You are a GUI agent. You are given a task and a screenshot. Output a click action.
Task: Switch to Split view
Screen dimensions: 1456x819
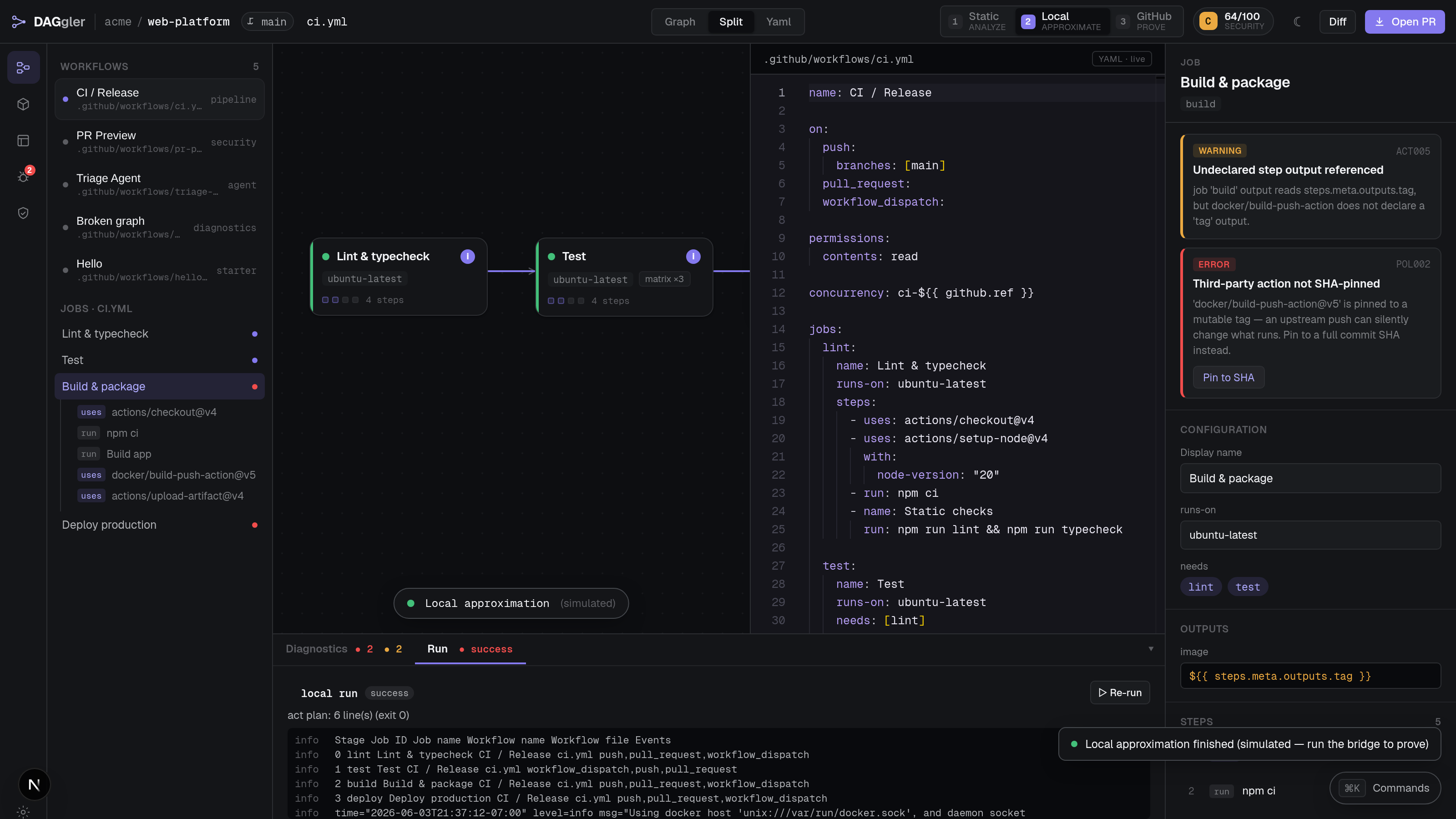point(730,22)
